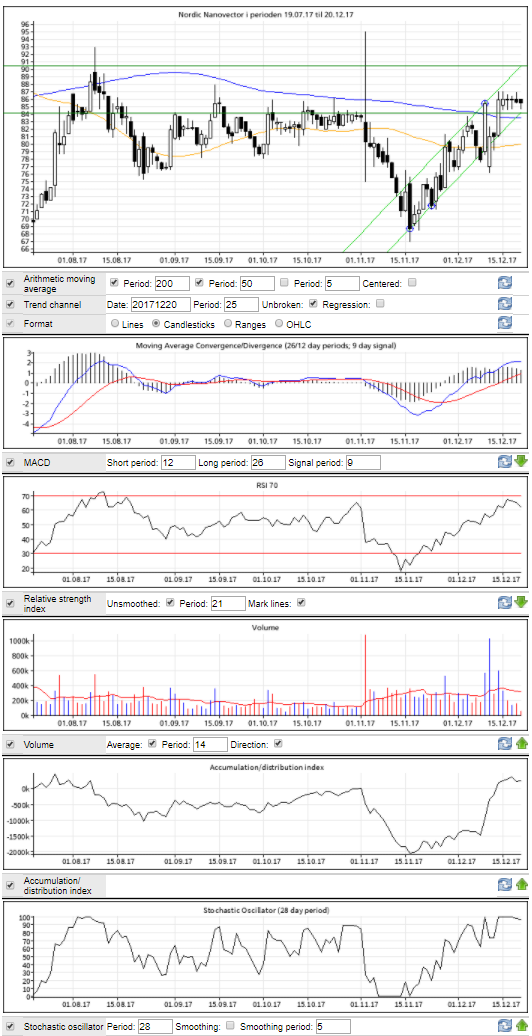
Task: Toggle the Volume indicator checkbox
Action: click(9, 745)
